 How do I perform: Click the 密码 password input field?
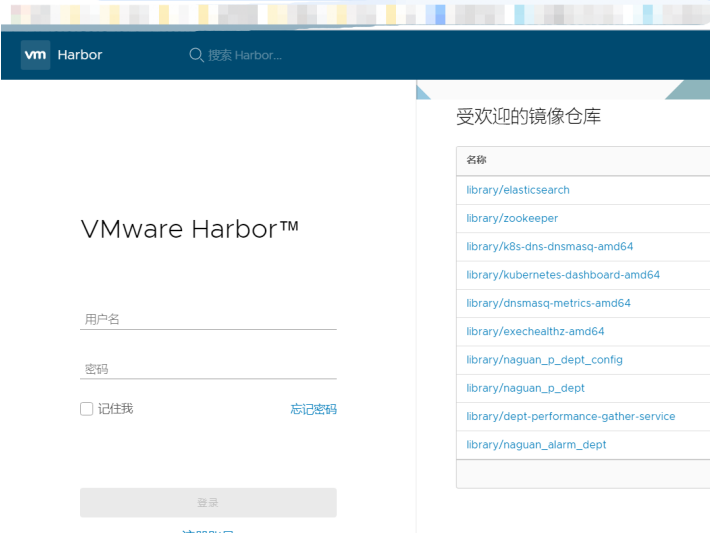point(208,369)
